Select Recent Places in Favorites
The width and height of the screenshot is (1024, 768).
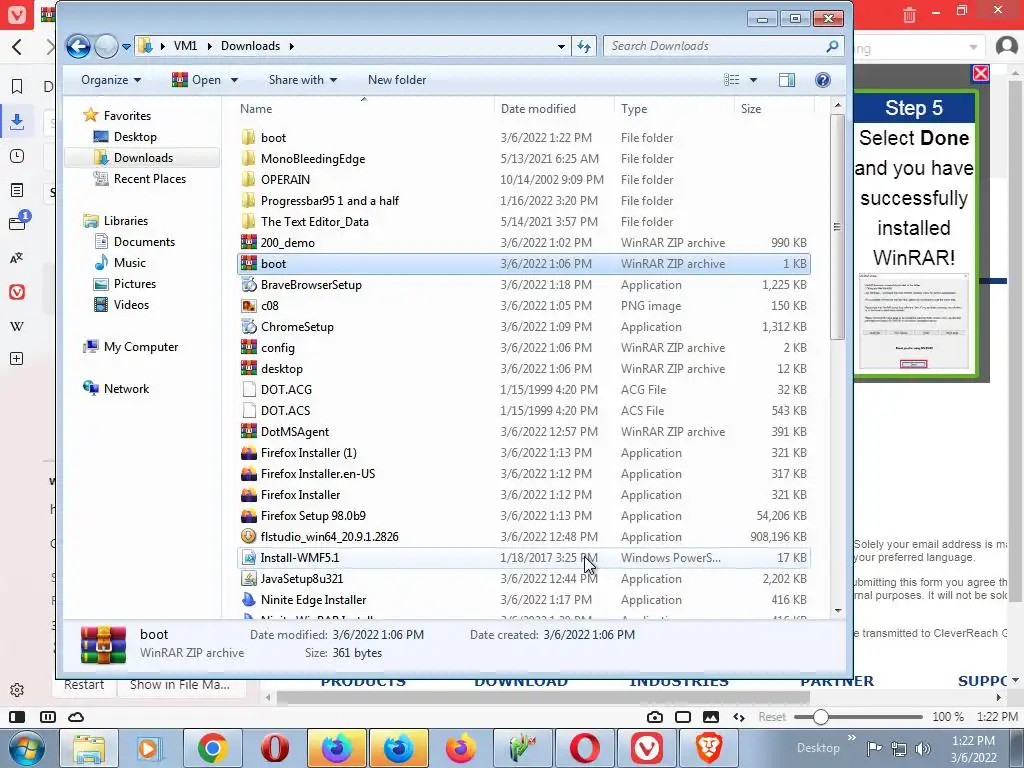pos(150,178)
